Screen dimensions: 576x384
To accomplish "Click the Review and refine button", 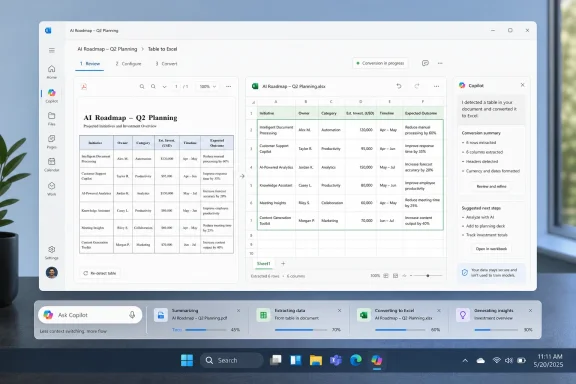I will 491,186.
